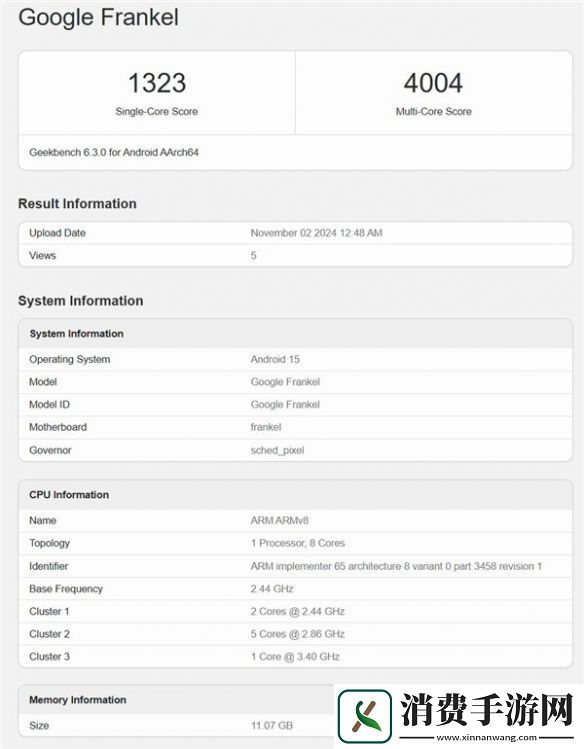Click the Geekbench 6.3.0 for Android text
This screenshot has width=584, height=749.
(x=114, y=152)
